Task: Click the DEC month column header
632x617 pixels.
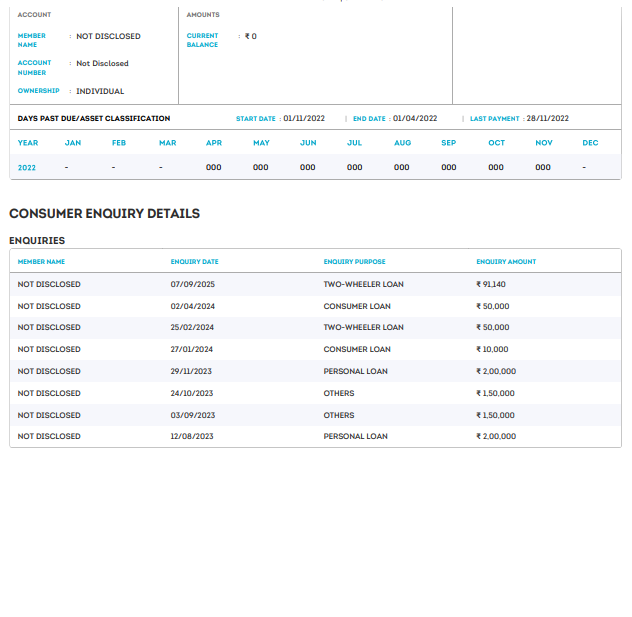Action: tap(590, 143)
